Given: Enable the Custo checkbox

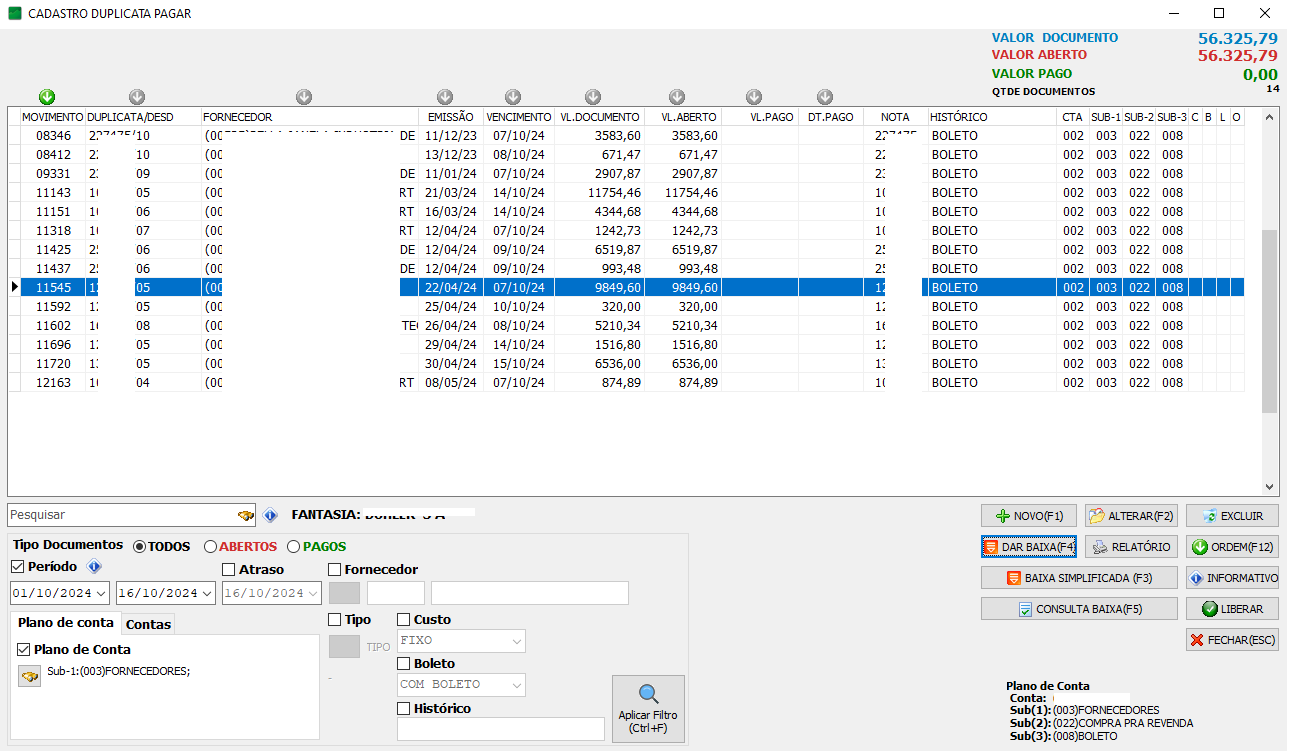Looking at the screenshot, I should coord(404,620).
